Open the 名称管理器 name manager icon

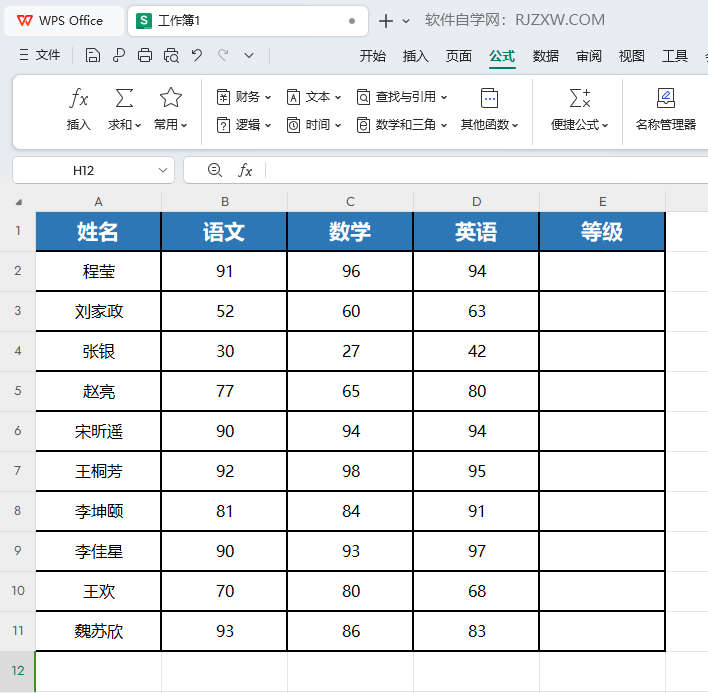666,98
